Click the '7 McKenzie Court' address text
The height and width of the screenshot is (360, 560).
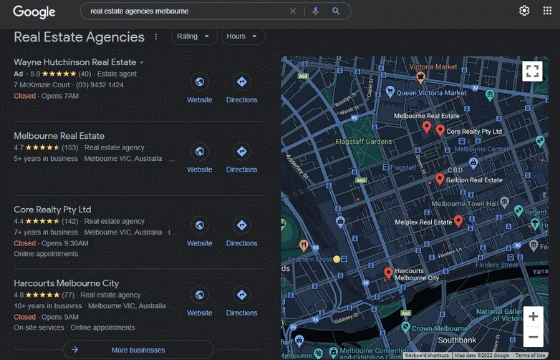pos(42,85)
